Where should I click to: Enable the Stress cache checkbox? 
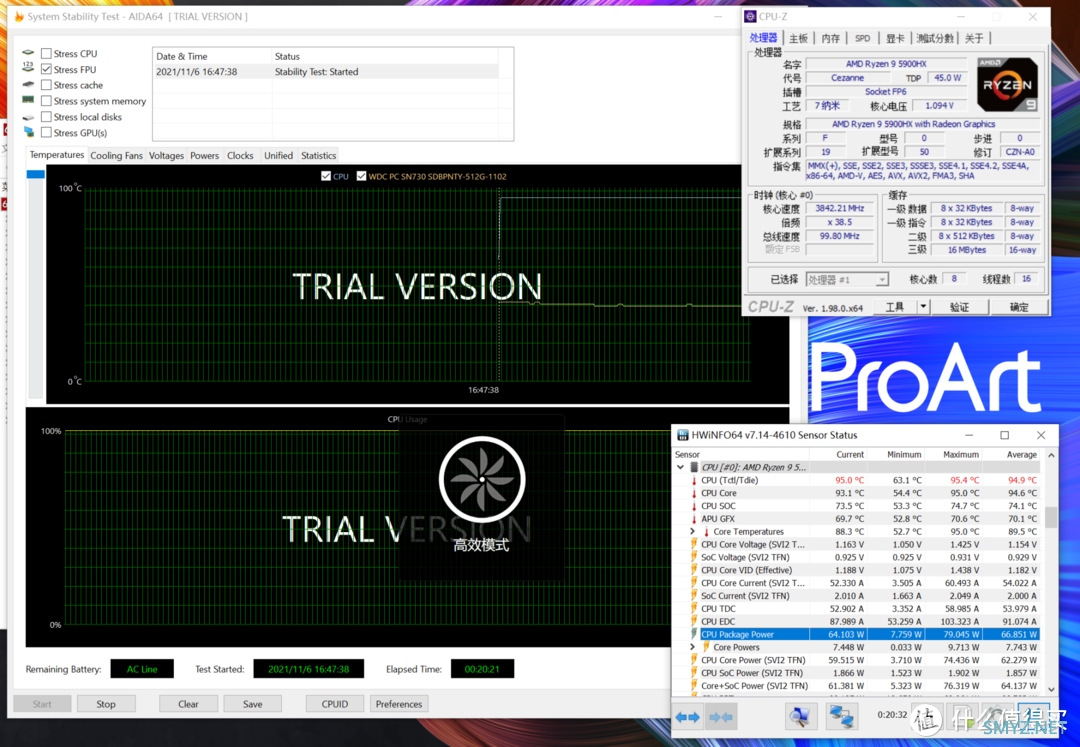pyautogui.click(x=46, y=85)
